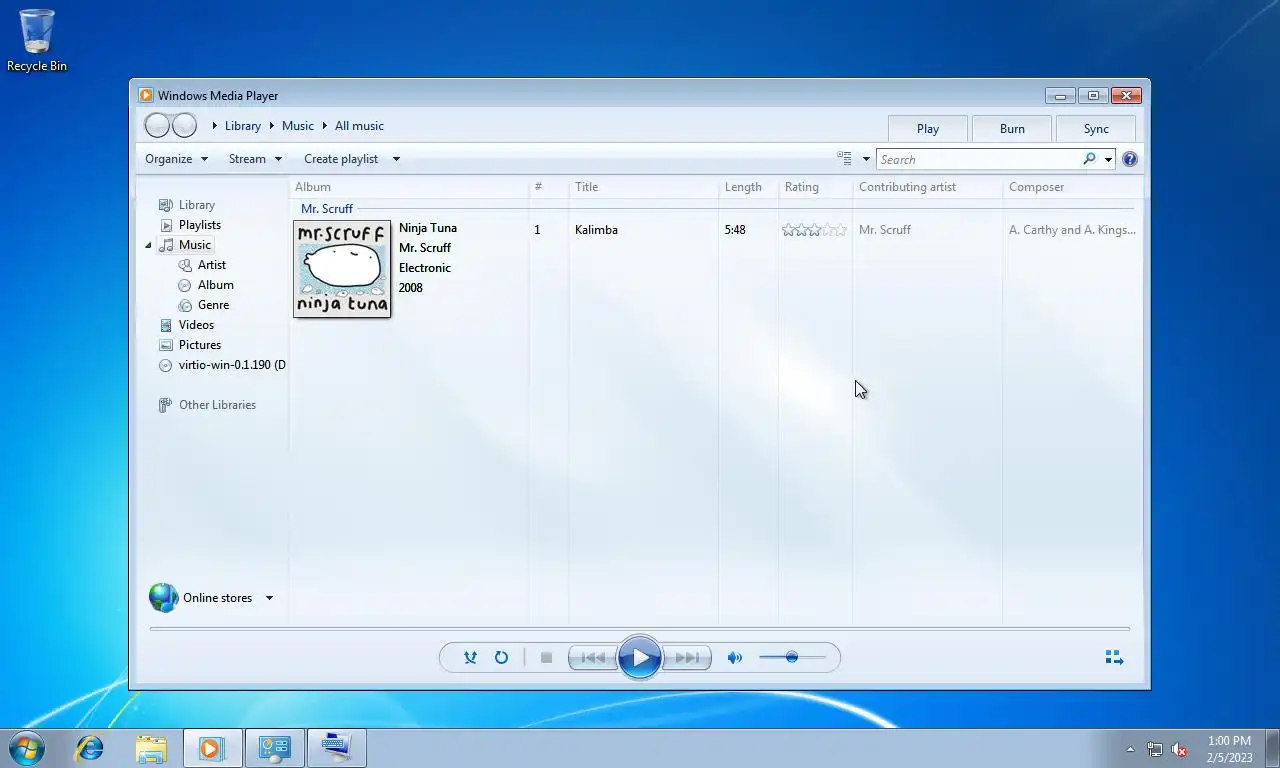Click the Online stores globe icon
The height and width of the screenshot is (768, 1280).
click(163, 597)
